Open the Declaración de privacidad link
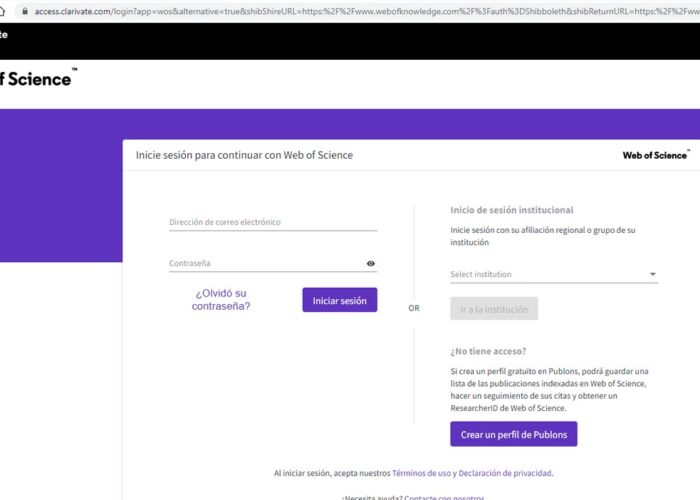Image resolution: width=700 pixels, height=500 pixels. pyautogui.click(x=505, y=473)
